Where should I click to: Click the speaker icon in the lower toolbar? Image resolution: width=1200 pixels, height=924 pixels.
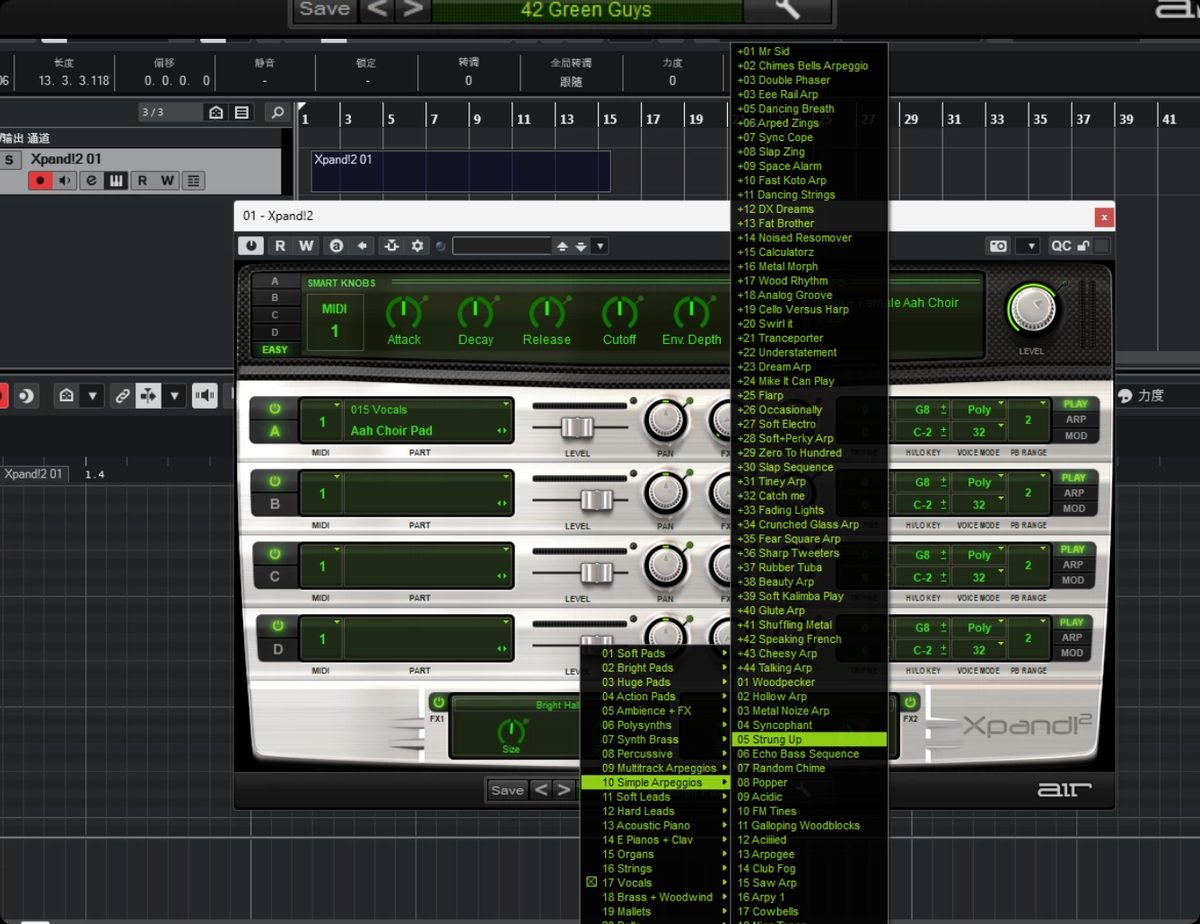pos(205,396)
